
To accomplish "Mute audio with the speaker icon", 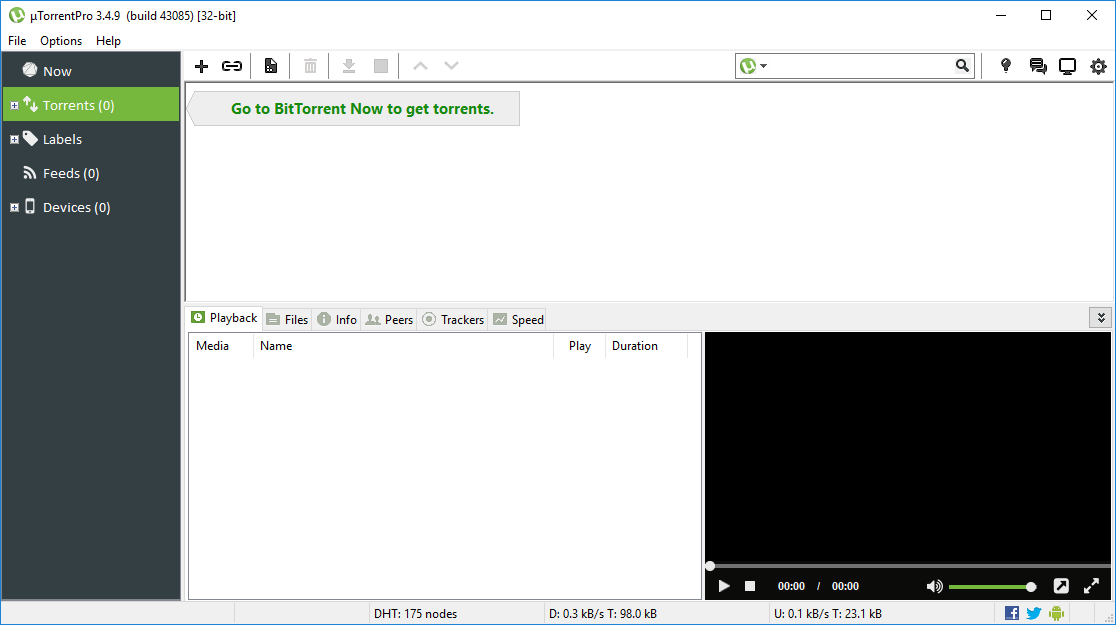I will (935, 586).
